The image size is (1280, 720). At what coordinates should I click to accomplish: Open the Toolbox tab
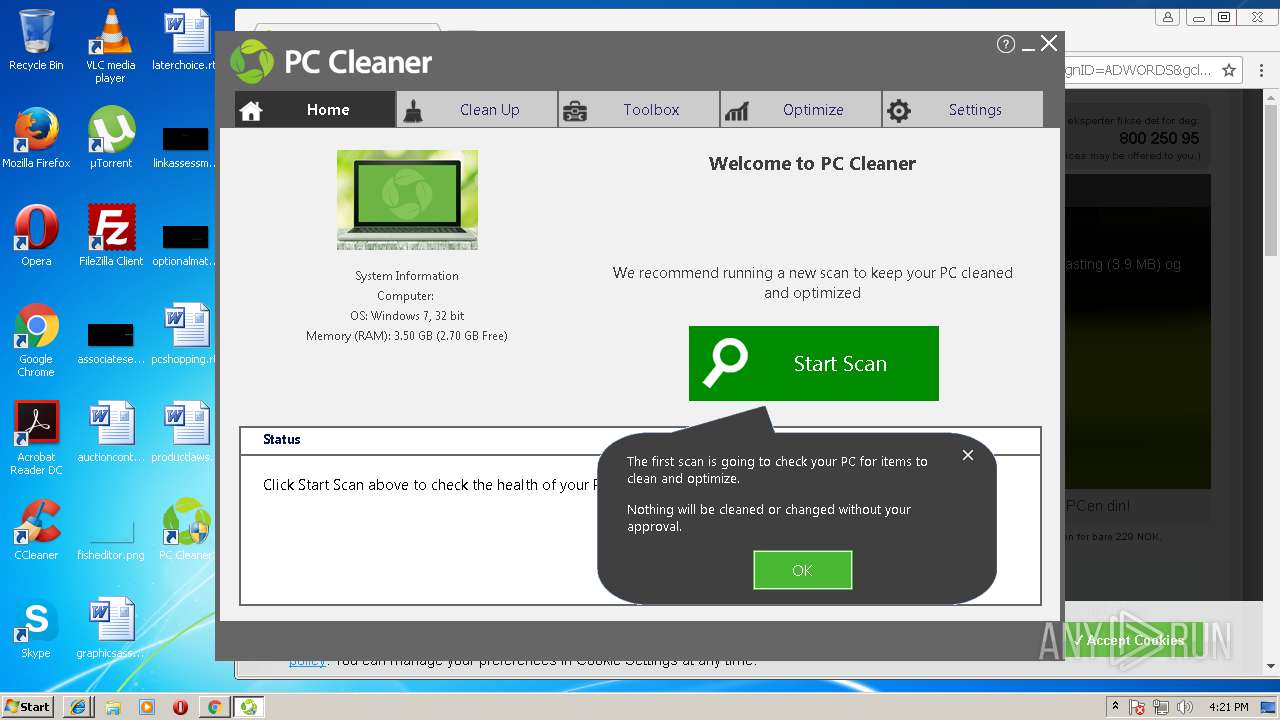tap(639, 110)
